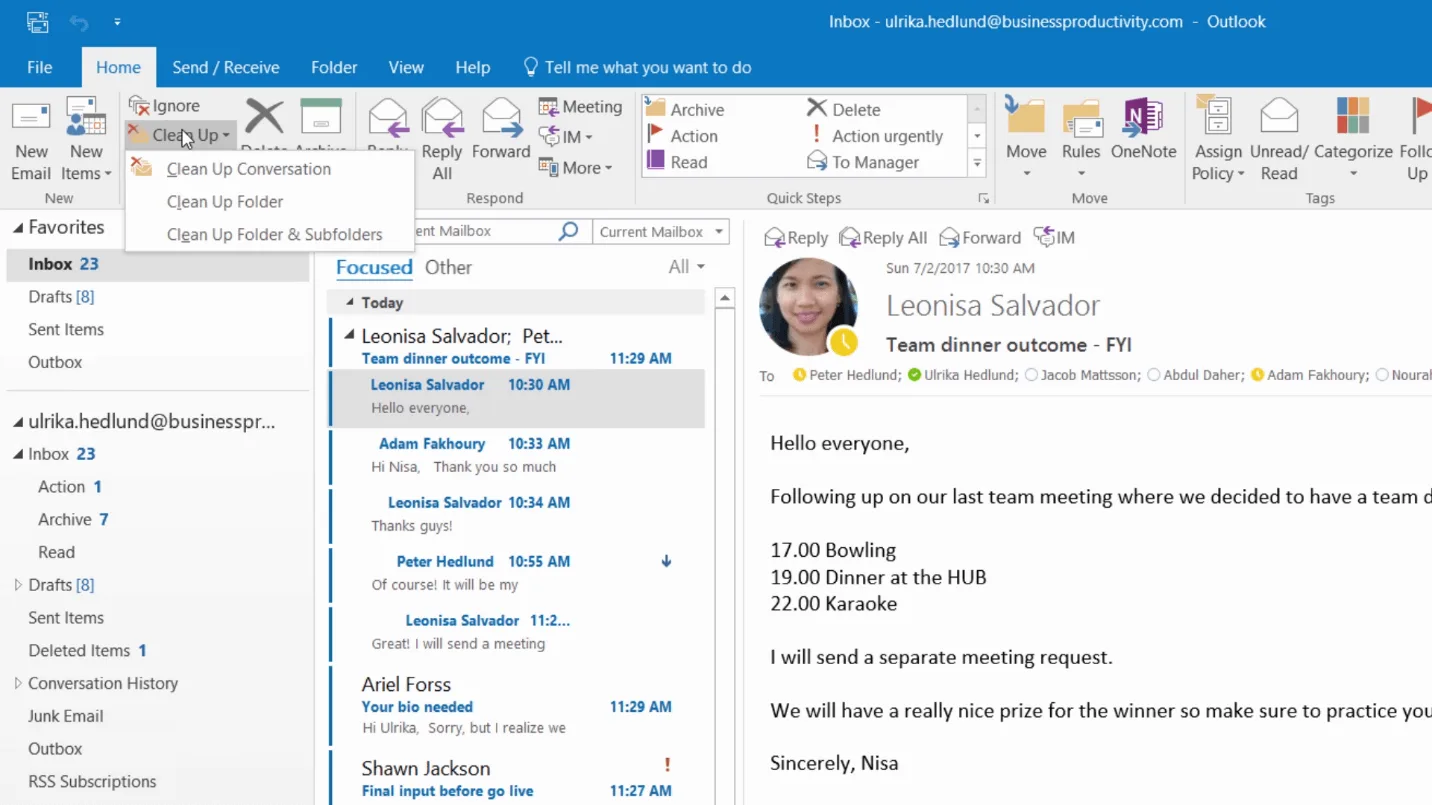Open the Peter Hedlund 10:55 AM message

[518, 573]
